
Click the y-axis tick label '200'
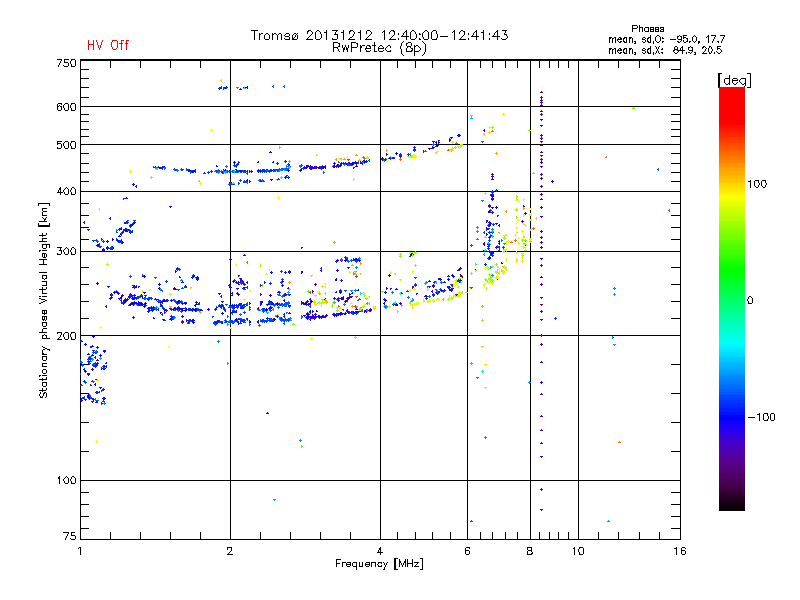click(x=66, y=336)
